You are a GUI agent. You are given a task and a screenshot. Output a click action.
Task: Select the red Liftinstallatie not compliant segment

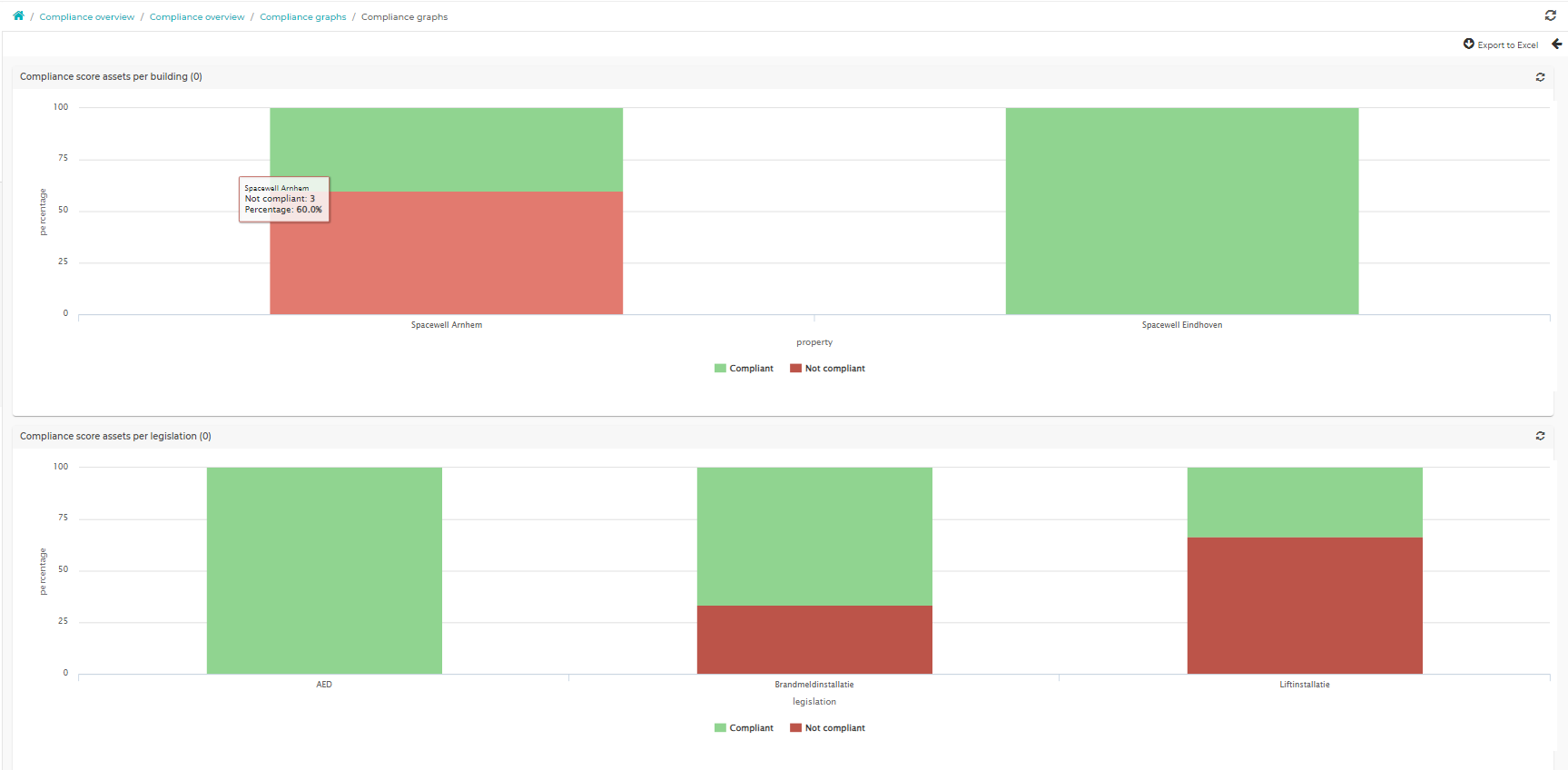[1305, 606]
